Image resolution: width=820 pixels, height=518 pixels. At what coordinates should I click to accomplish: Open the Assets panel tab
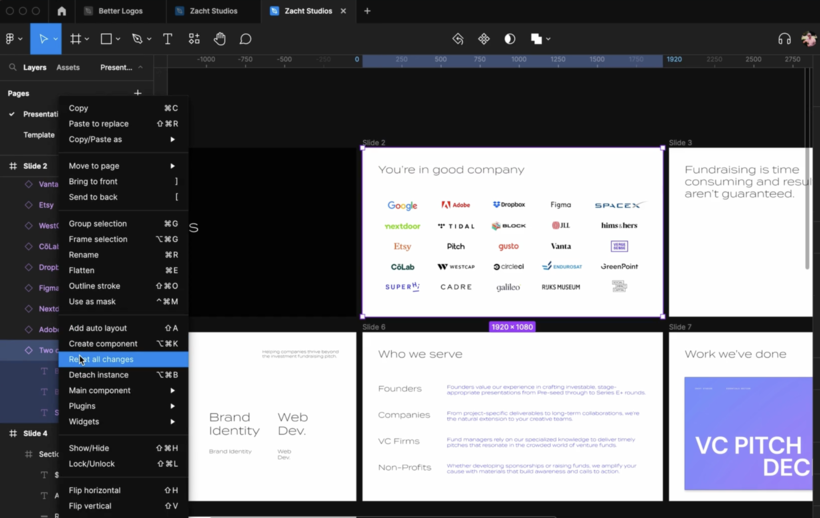[x=68, y=67]
